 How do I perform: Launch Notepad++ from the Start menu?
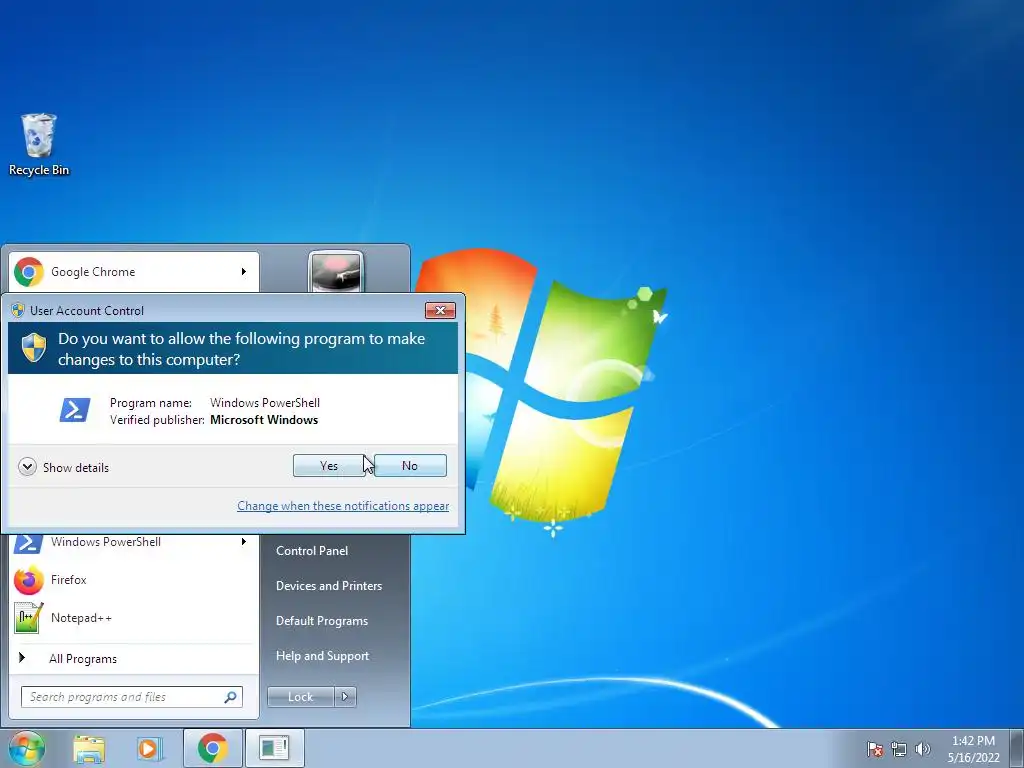[133, 618]
